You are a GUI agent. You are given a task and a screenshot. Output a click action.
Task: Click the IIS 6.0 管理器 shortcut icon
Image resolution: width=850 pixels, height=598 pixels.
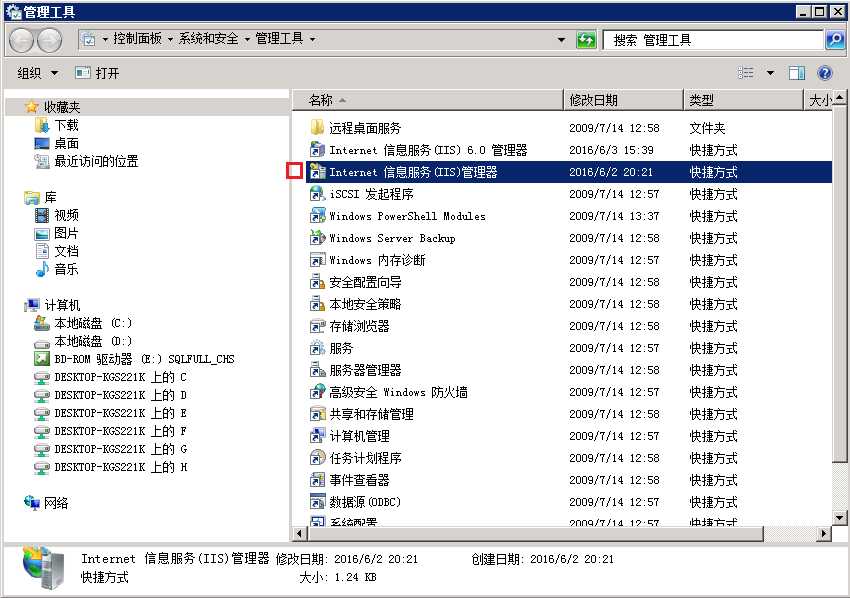(317, 150)
